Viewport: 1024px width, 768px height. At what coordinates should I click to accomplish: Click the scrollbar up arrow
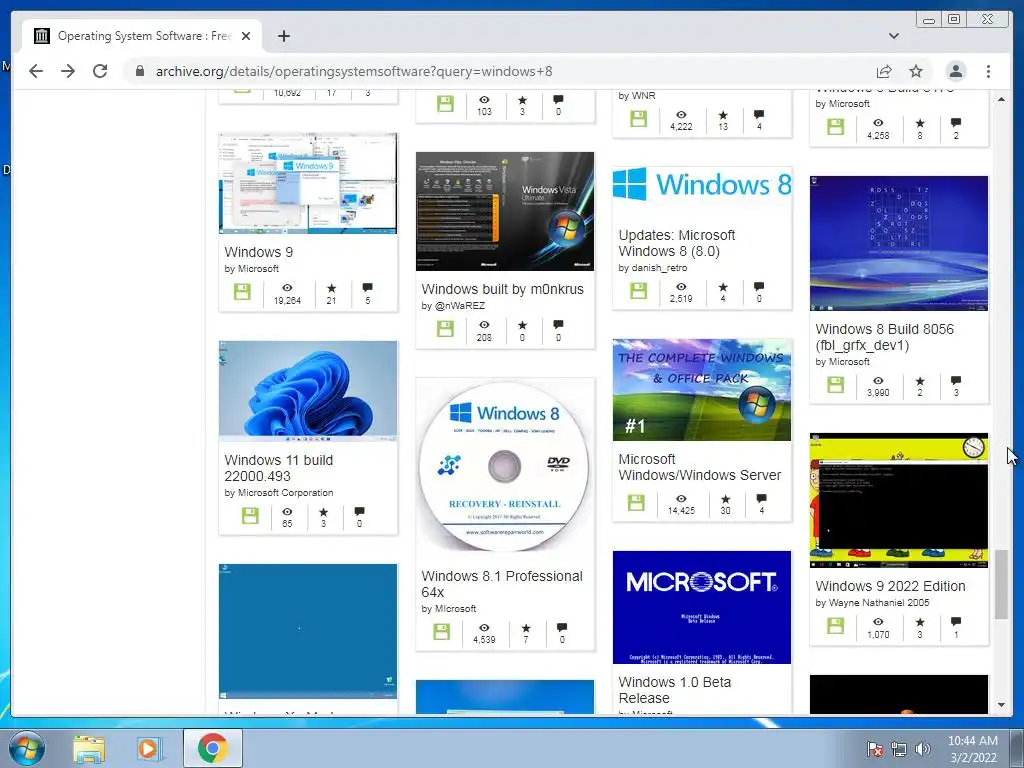click(x=1001, y=99)
